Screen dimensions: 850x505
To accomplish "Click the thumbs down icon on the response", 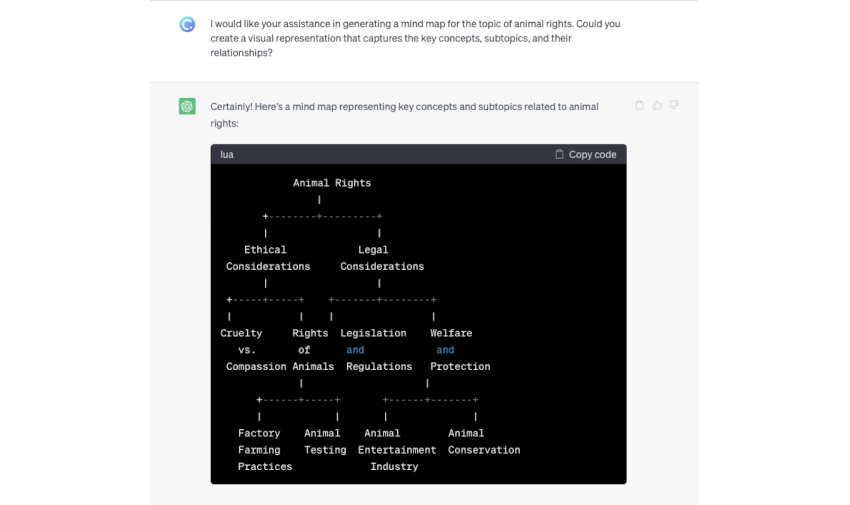I will pos(674,105).
